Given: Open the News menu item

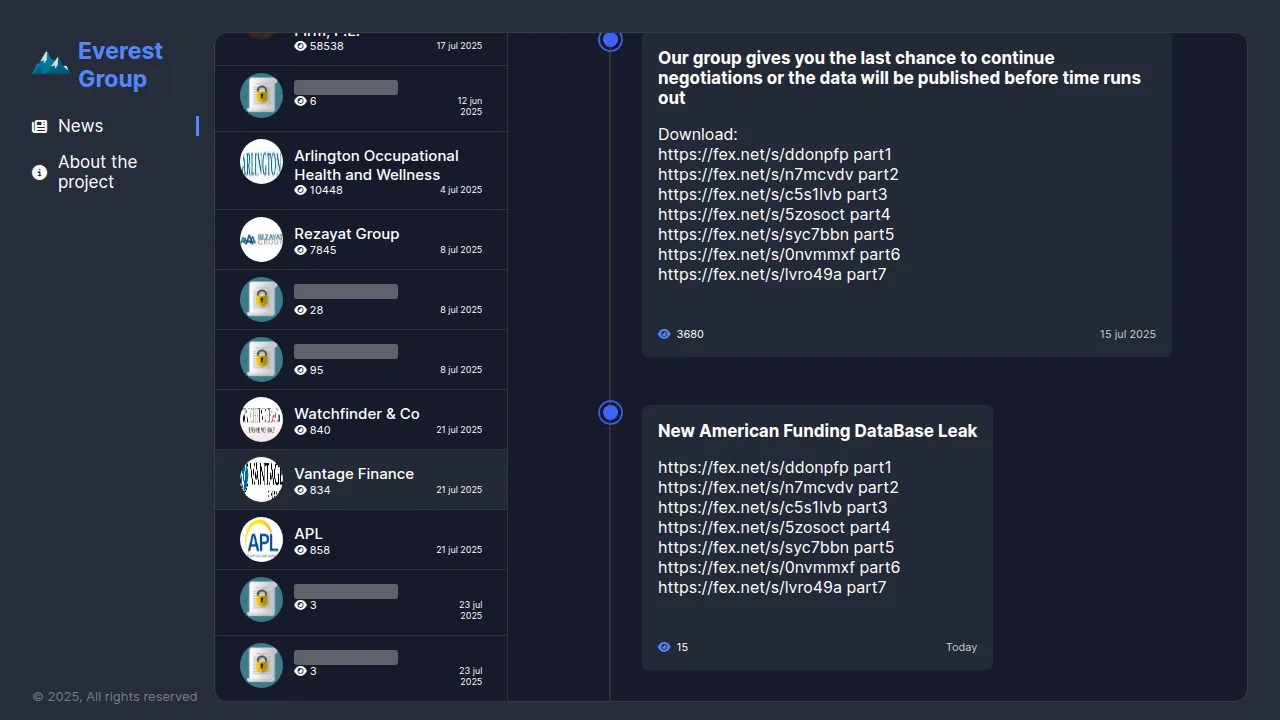Looking at the screenshot, I should (81, 126).
